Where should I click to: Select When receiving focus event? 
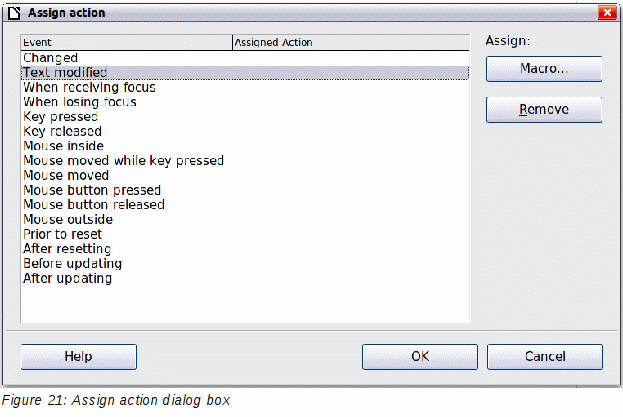coord(245,87)
